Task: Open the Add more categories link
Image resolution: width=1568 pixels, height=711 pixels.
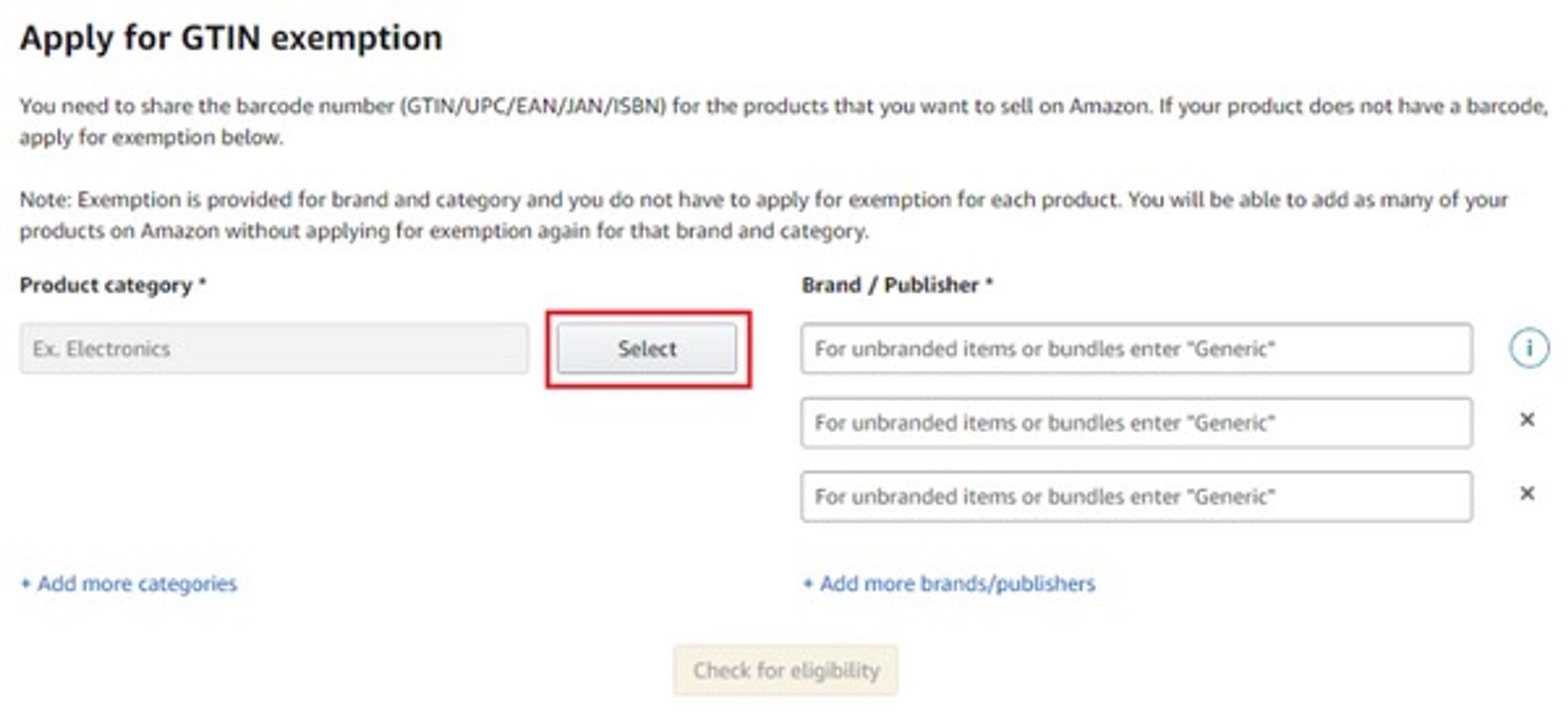Action: click(137, 583)
